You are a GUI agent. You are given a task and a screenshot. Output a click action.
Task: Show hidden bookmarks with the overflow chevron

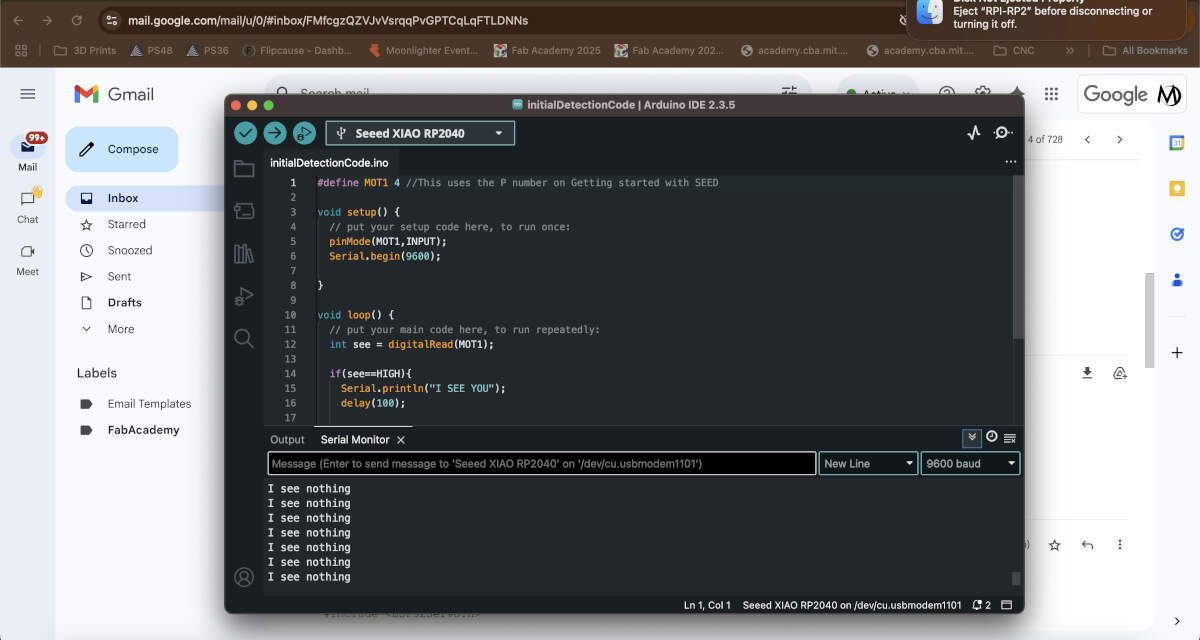click(1070, 50)
